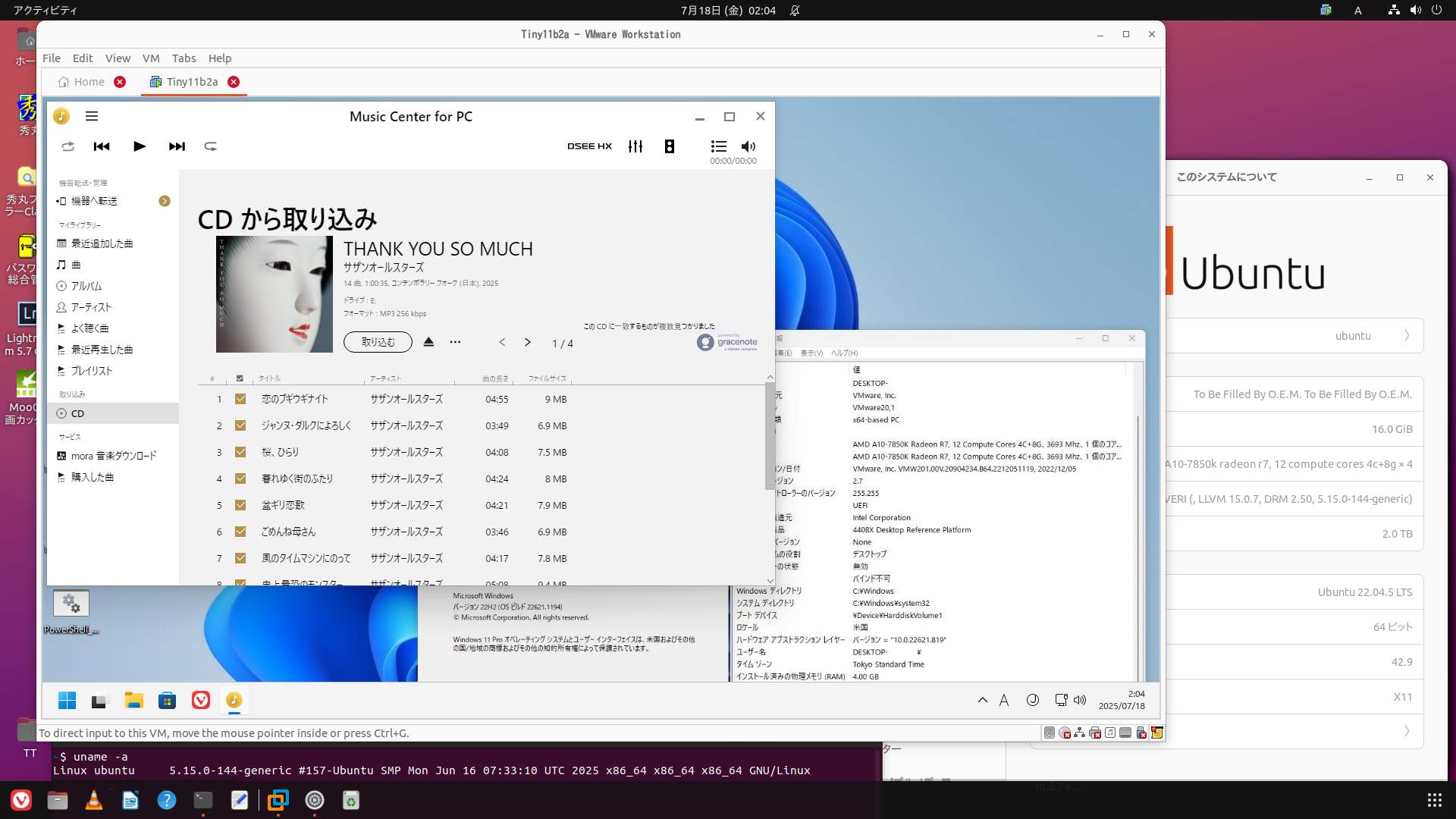The width and height of the screenshot is (1456, 819).
Task: Uncheck track 1 恋のブギウギナイト
Action: pyautogui.click(x=240, y=399)
